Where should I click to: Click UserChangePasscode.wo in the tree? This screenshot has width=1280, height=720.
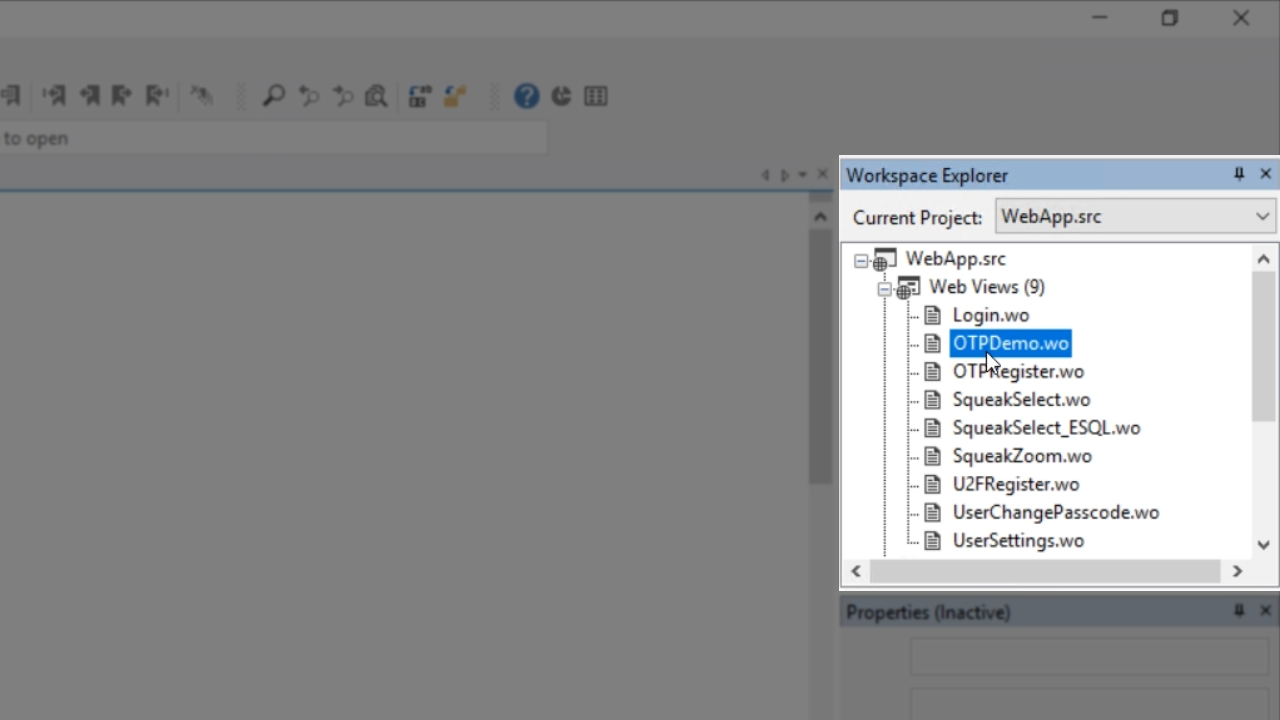1055,512
